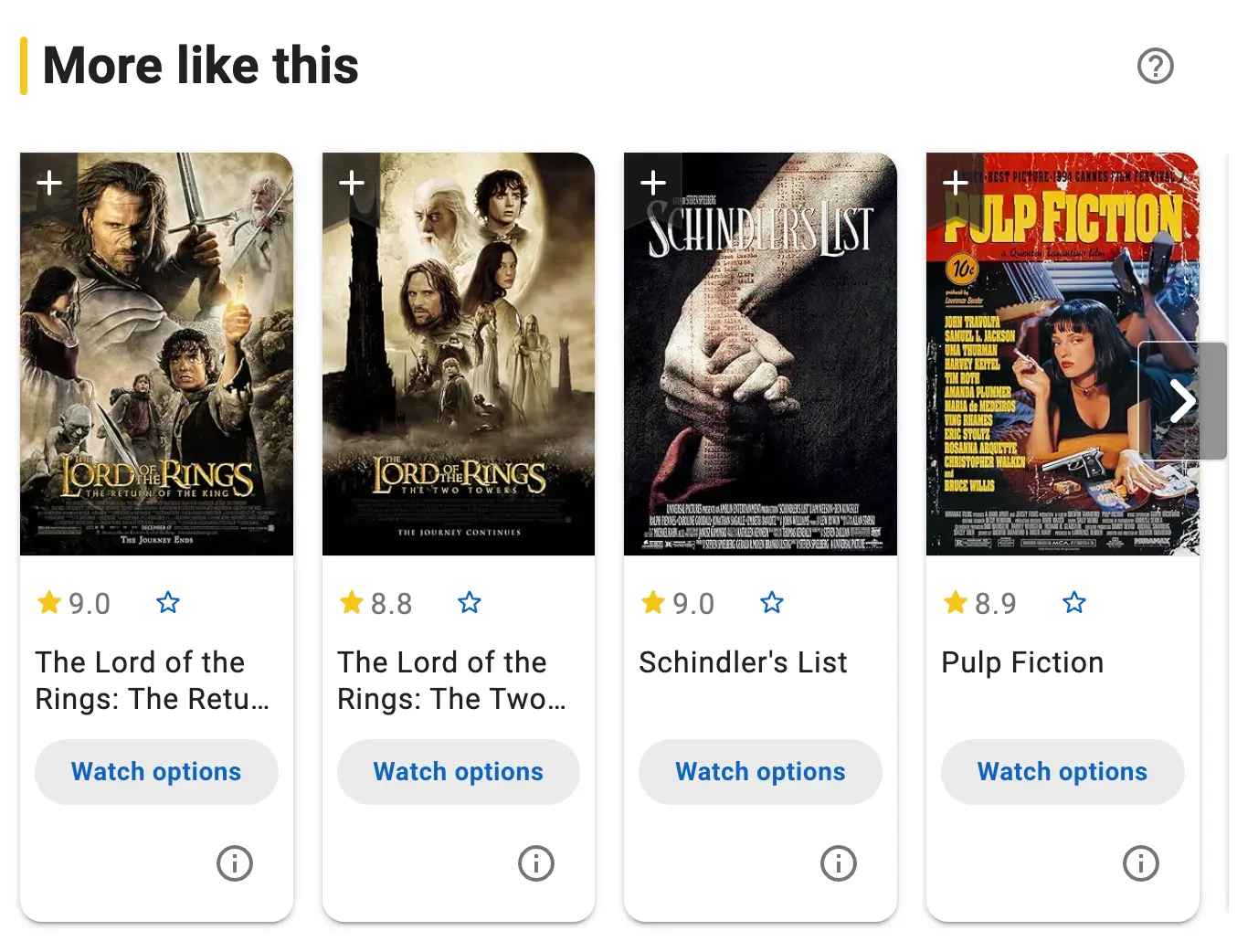This screenshot has width=1237, height=952.
Task: Show next titles with right chevron arrow
Action: 1182,401
